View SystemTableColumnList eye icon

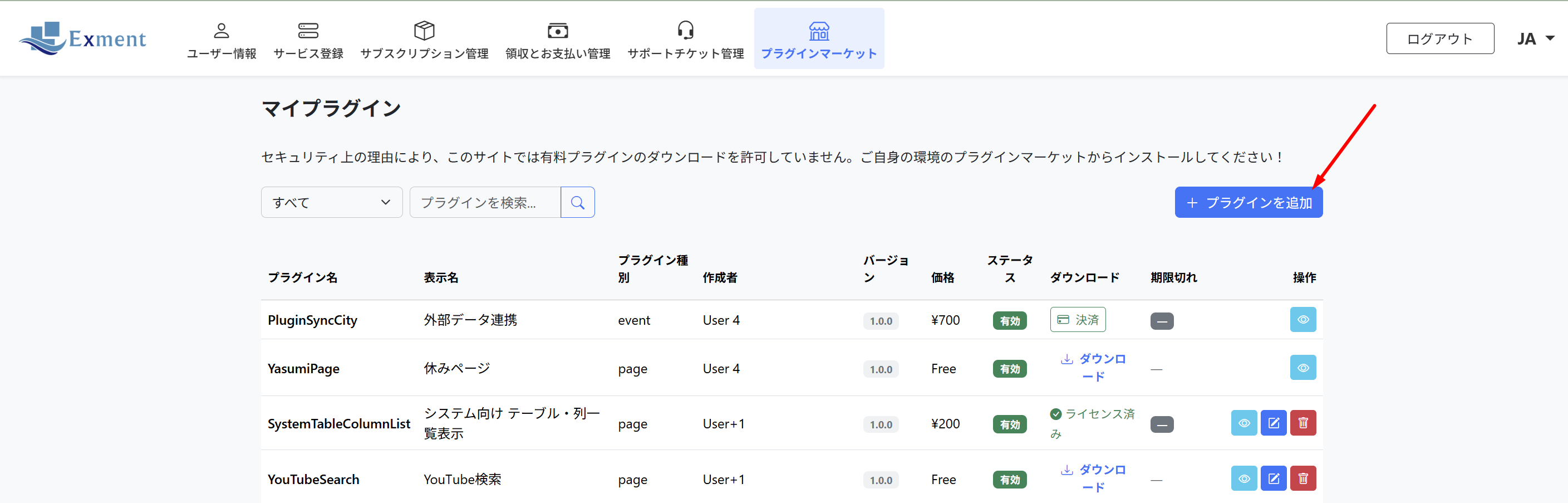[1243, 423]
